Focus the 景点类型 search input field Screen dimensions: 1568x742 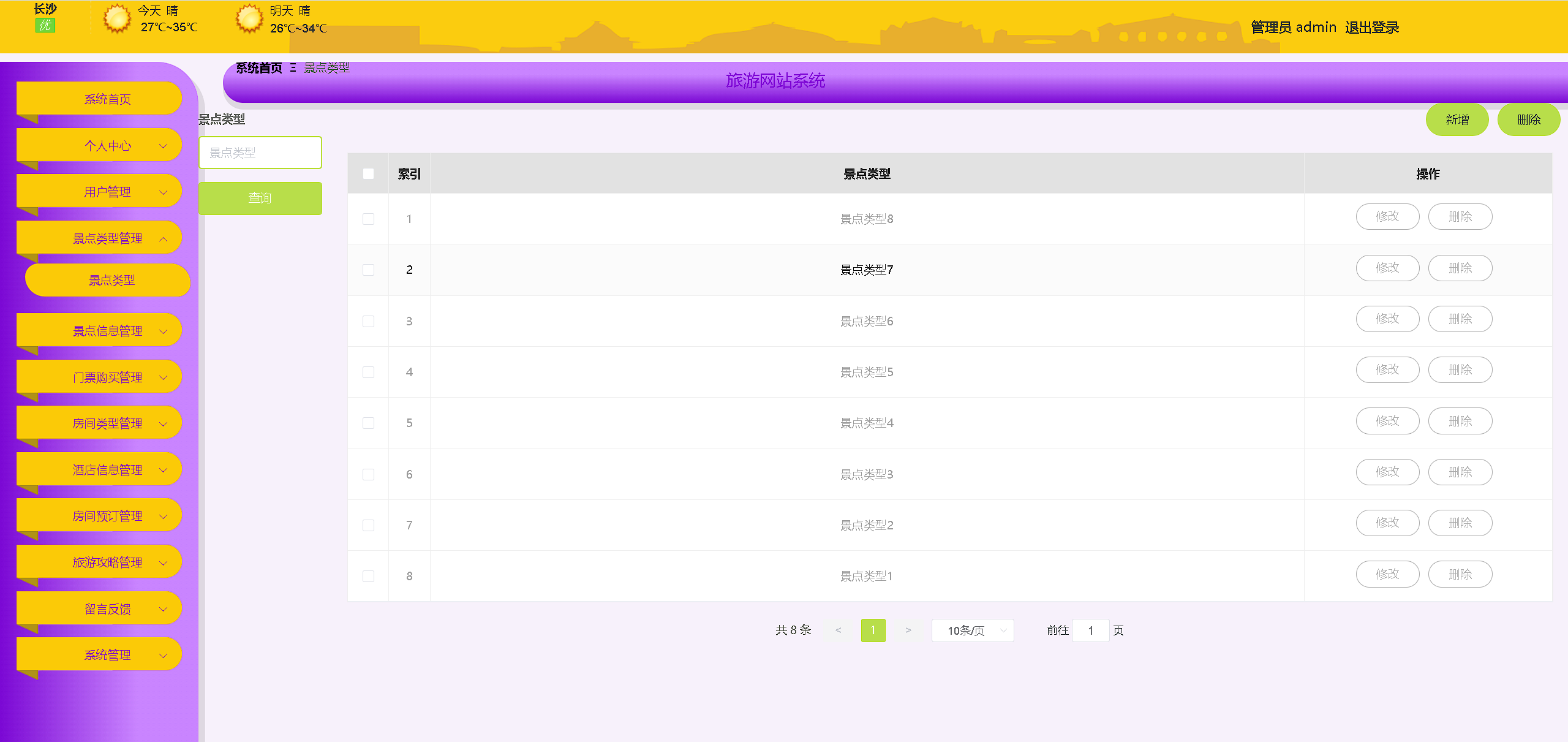[x=260, y=153]
